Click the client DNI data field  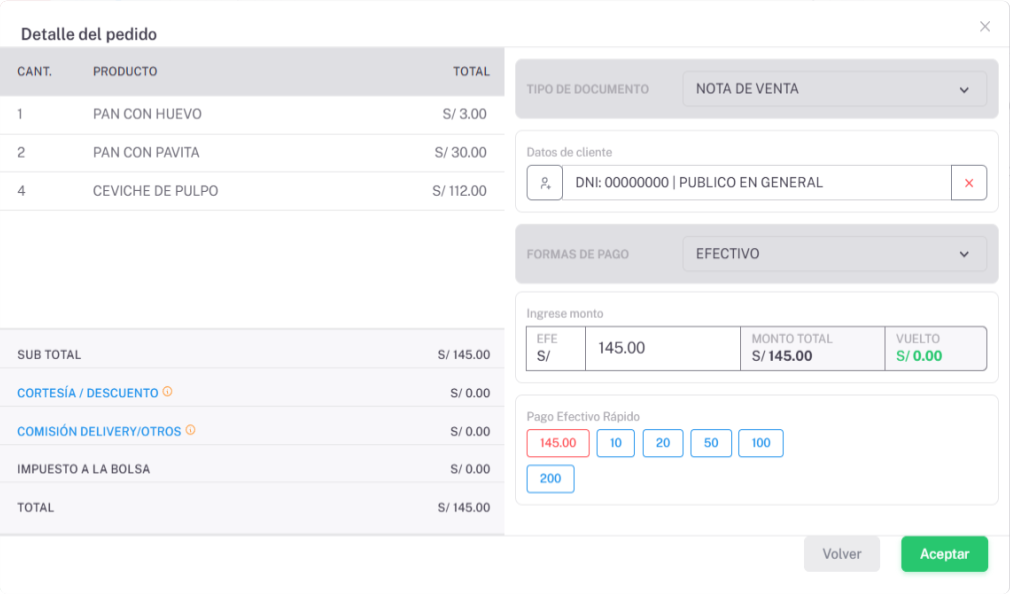pos(756,183)
